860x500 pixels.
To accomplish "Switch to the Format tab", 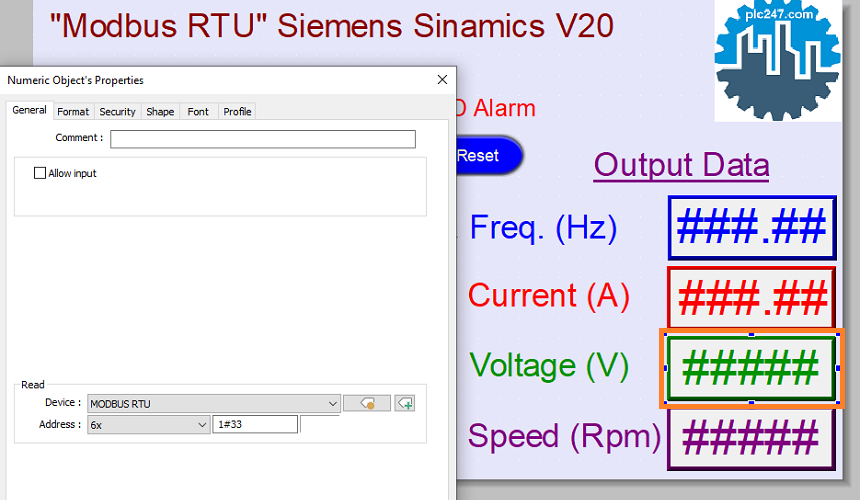I will [x=73, y=112].
